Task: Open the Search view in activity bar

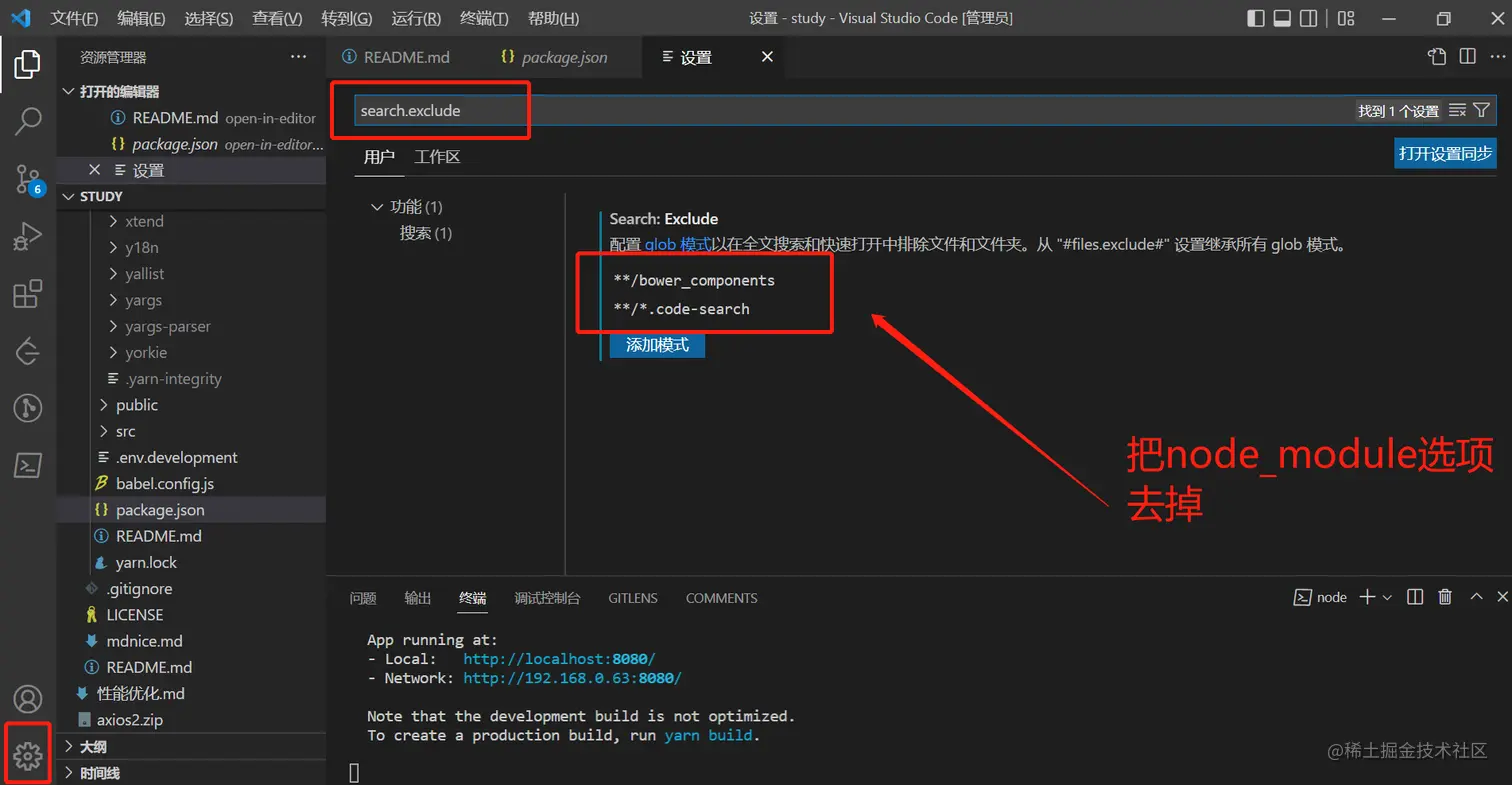Action: 28,122
